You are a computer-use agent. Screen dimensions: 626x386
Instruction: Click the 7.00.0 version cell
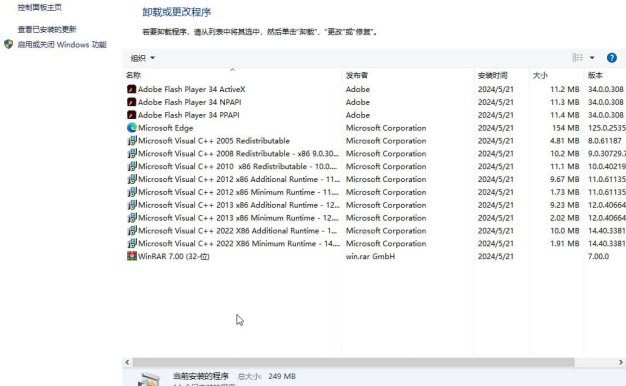pyautogui.click(x=598, y=256)
